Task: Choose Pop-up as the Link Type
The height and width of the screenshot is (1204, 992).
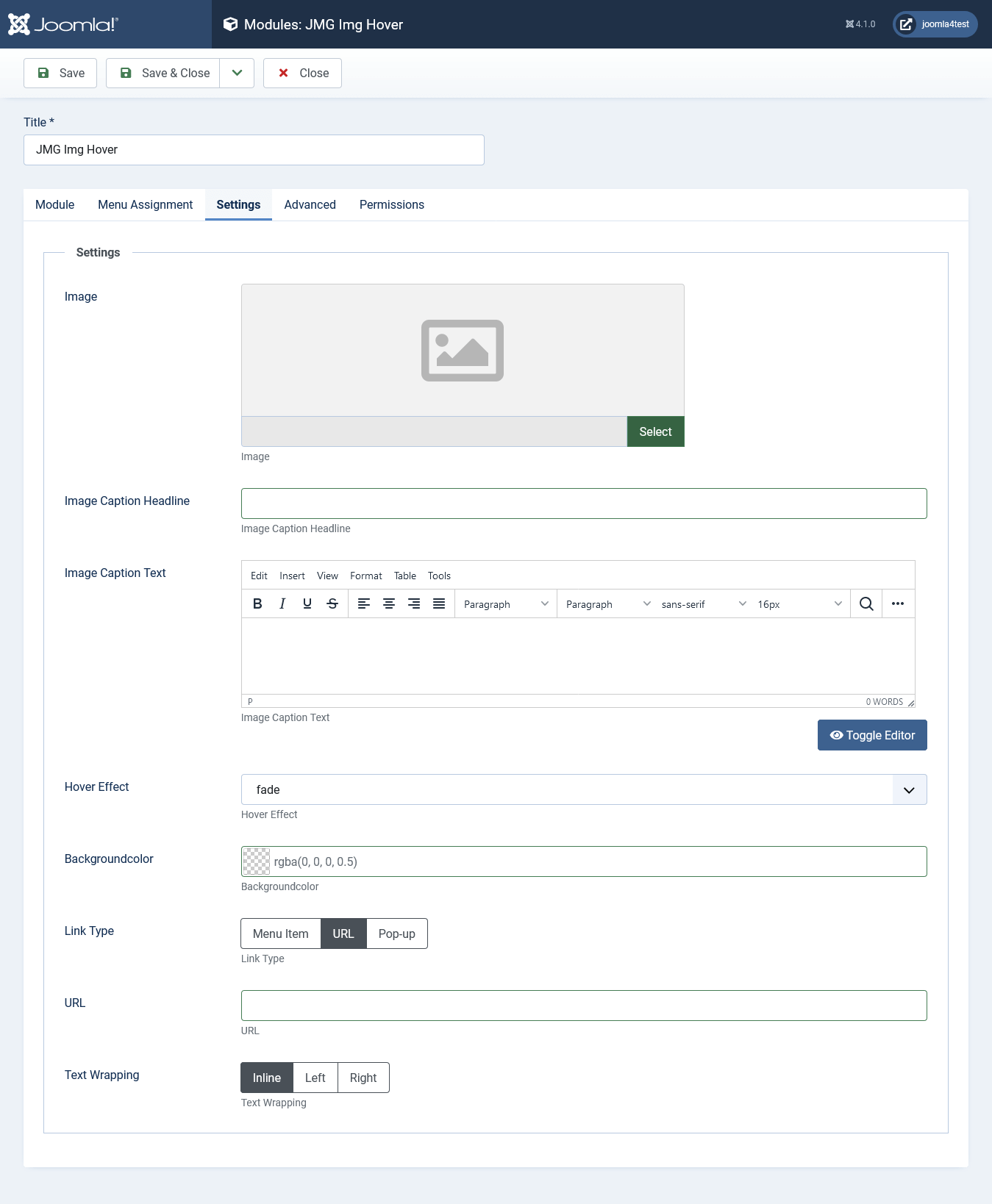Action: click(x=396, y=934)
